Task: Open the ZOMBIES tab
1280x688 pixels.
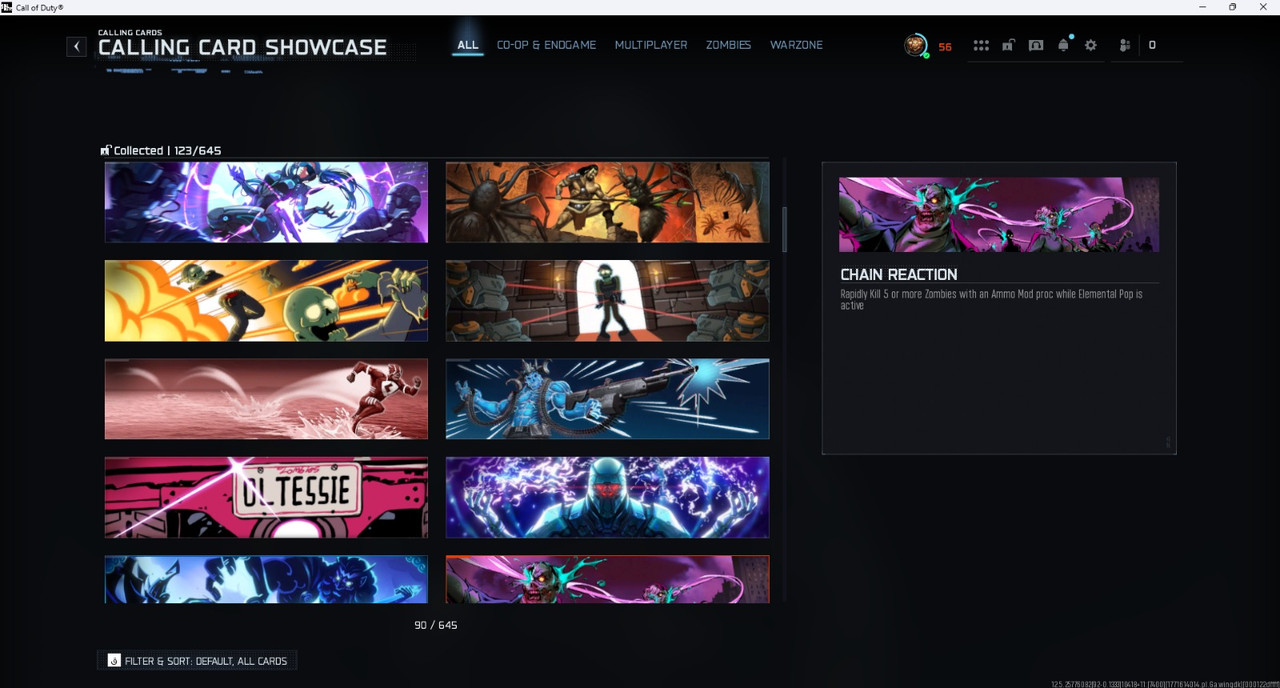Action: pos(728,45)
